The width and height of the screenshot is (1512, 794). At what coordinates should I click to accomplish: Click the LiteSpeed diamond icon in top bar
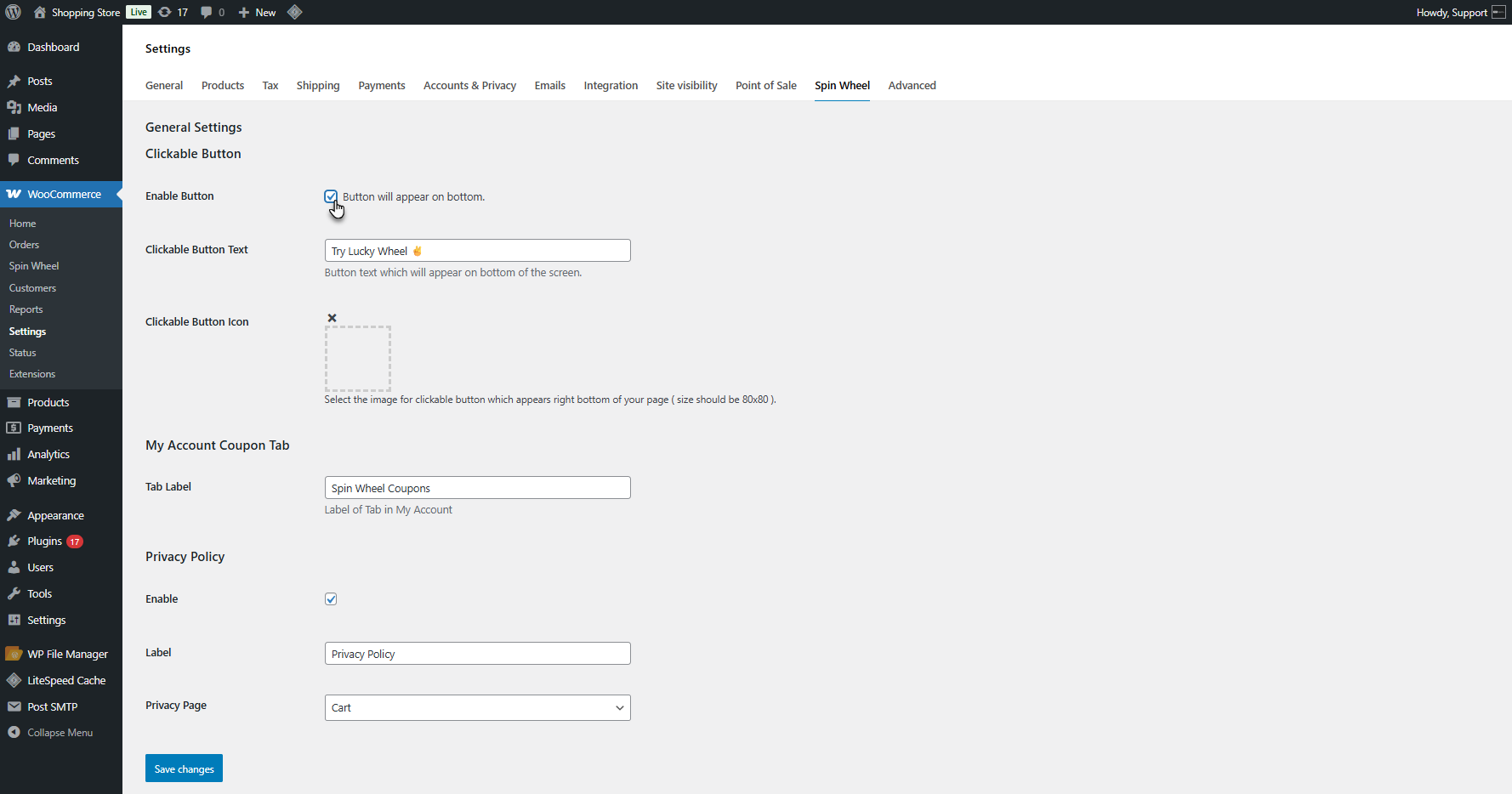click(x=295, y=12)
